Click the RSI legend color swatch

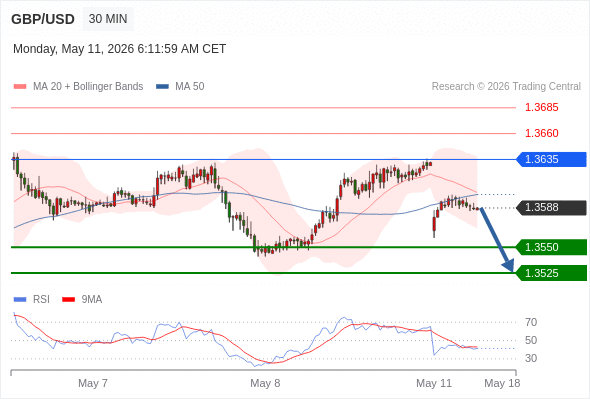[x=20, y=300]
